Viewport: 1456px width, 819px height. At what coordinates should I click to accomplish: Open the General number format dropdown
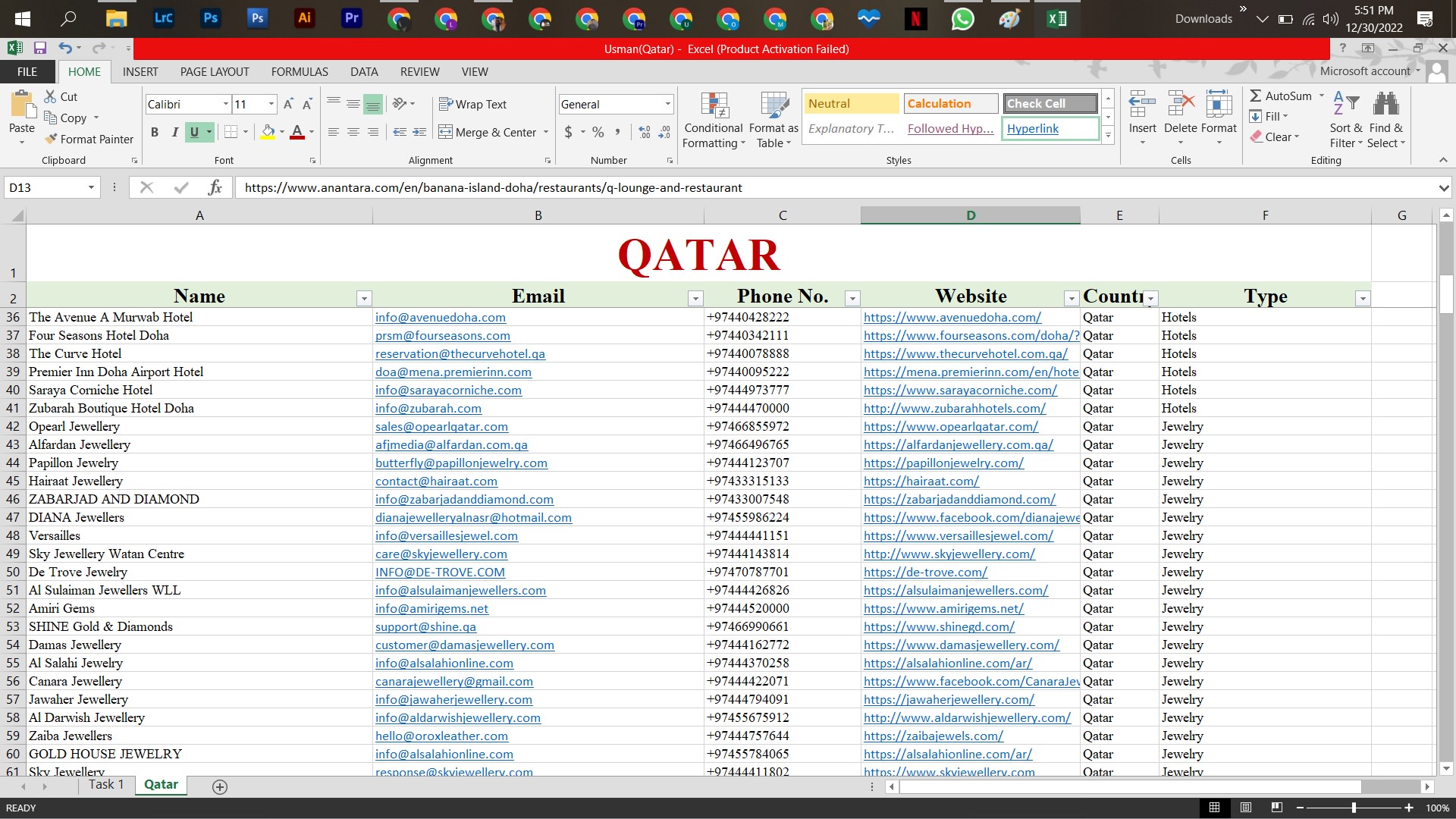click(667, 104)
